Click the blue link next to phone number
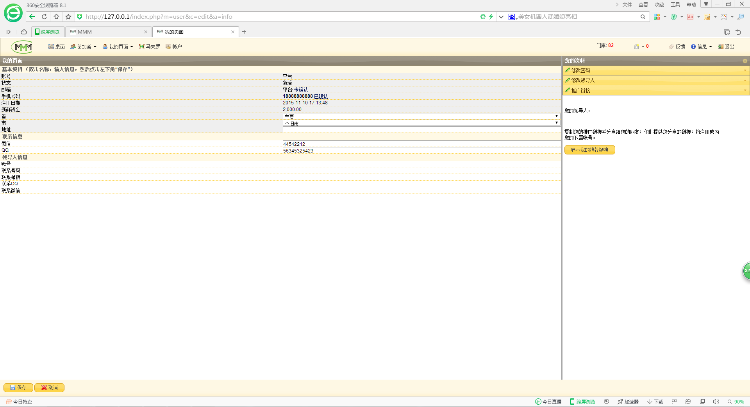The width and height of the screenshot is (750, 407). [320, 96]
